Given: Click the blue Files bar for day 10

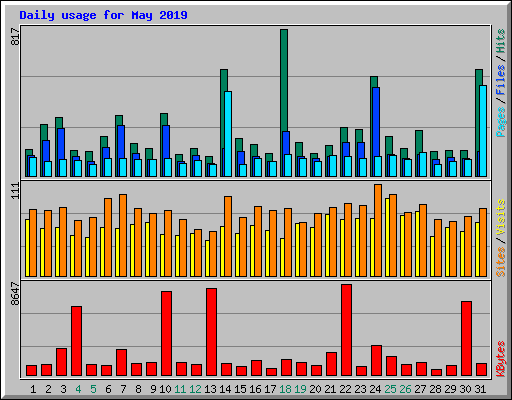Looking at the screenshot, I should (166, 142).
